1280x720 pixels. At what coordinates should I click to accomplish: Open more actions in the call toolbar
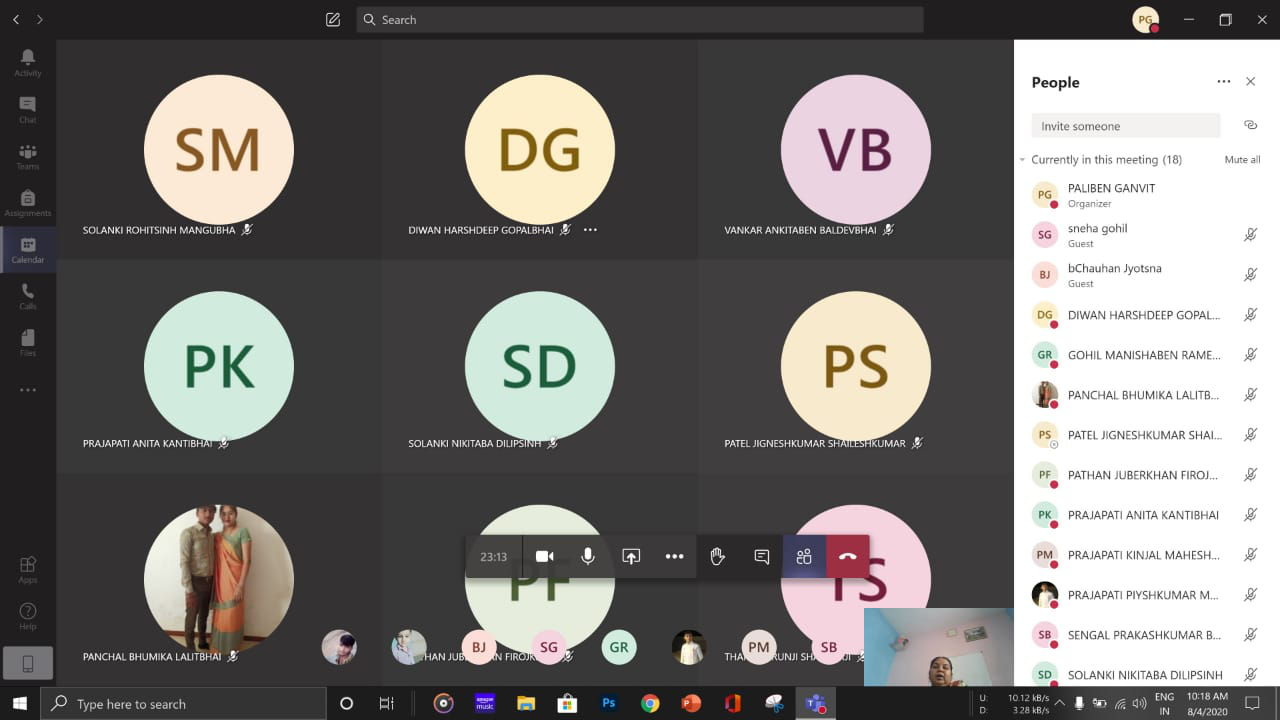[674, 557]
